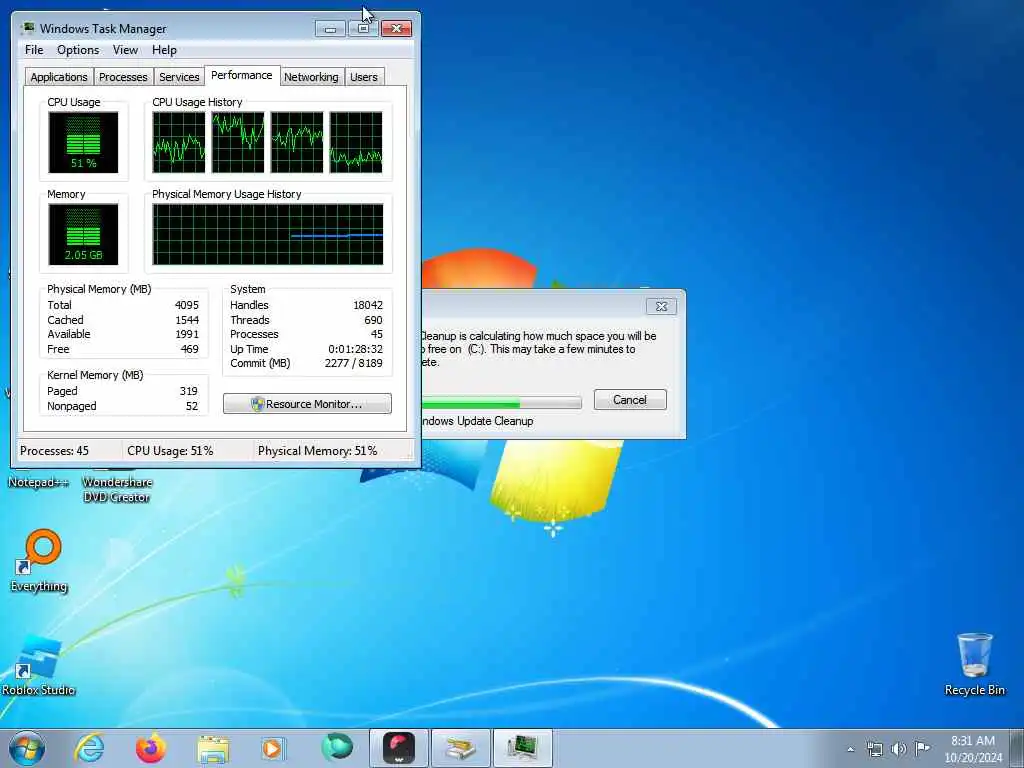1024x768 pixels.
Task: Switch to the Services tab
Action: [179, 77]
